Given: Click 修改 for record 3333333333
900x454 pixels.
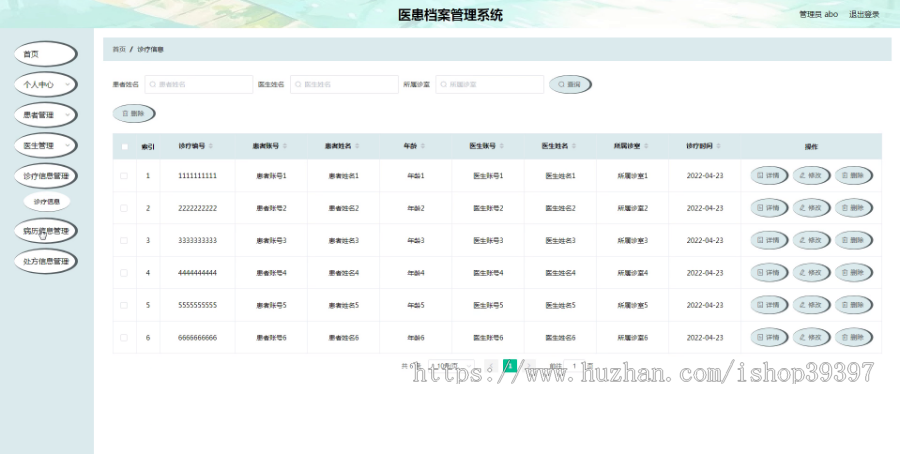Looking at the screenshot, I should (812, 240).
